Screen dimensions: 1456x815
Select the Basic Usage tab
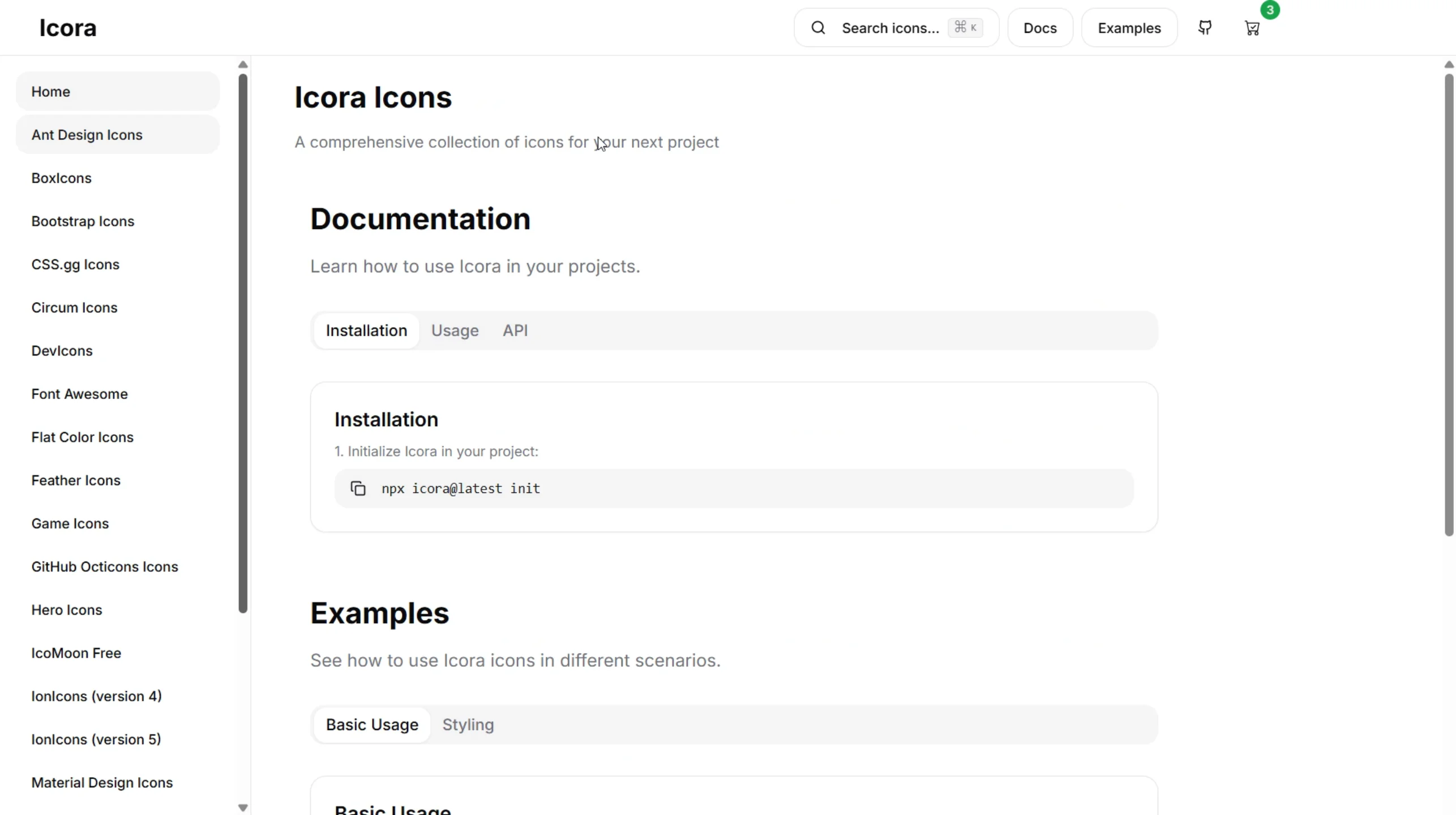[372, 725]
